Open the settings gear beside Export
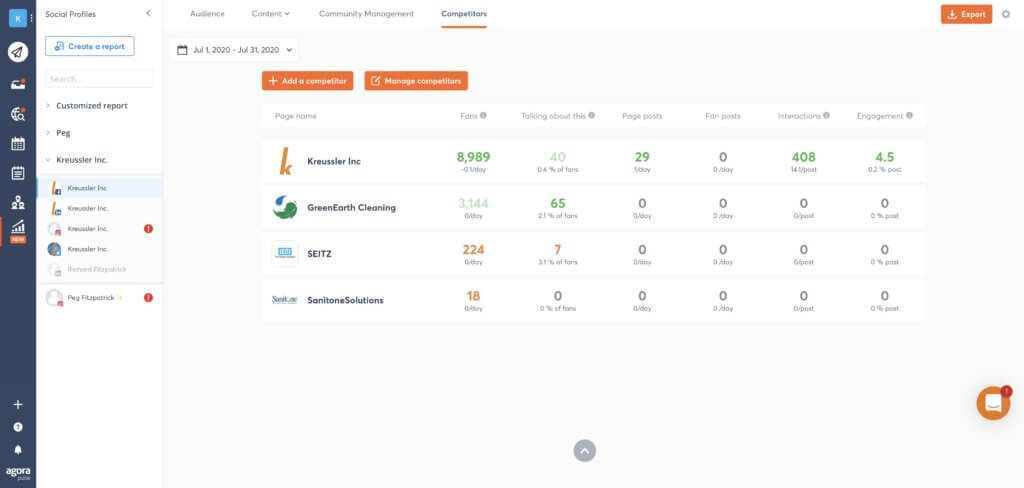 1006,14
